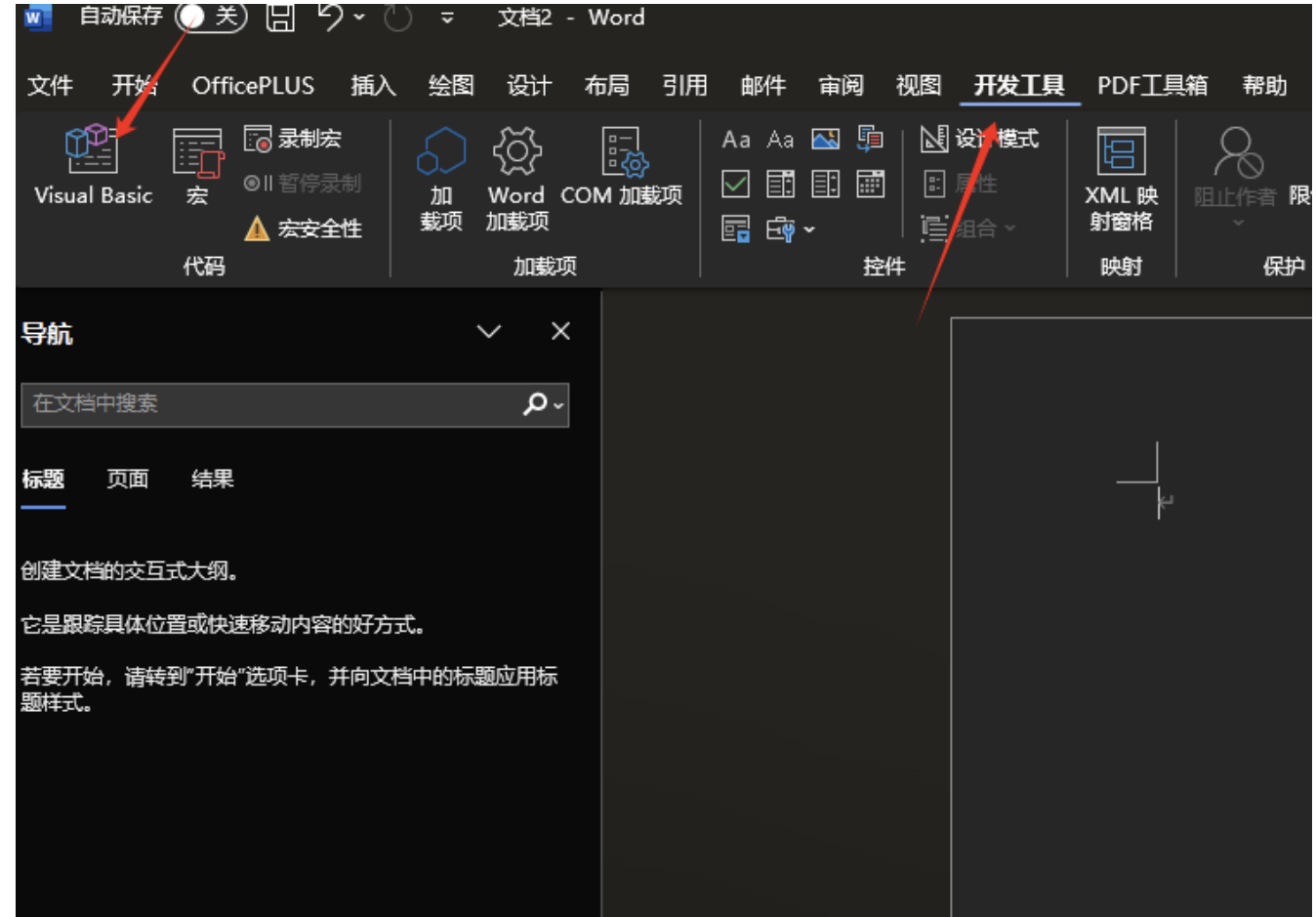Open 宏安全性 macro security settings

point(304,229)
